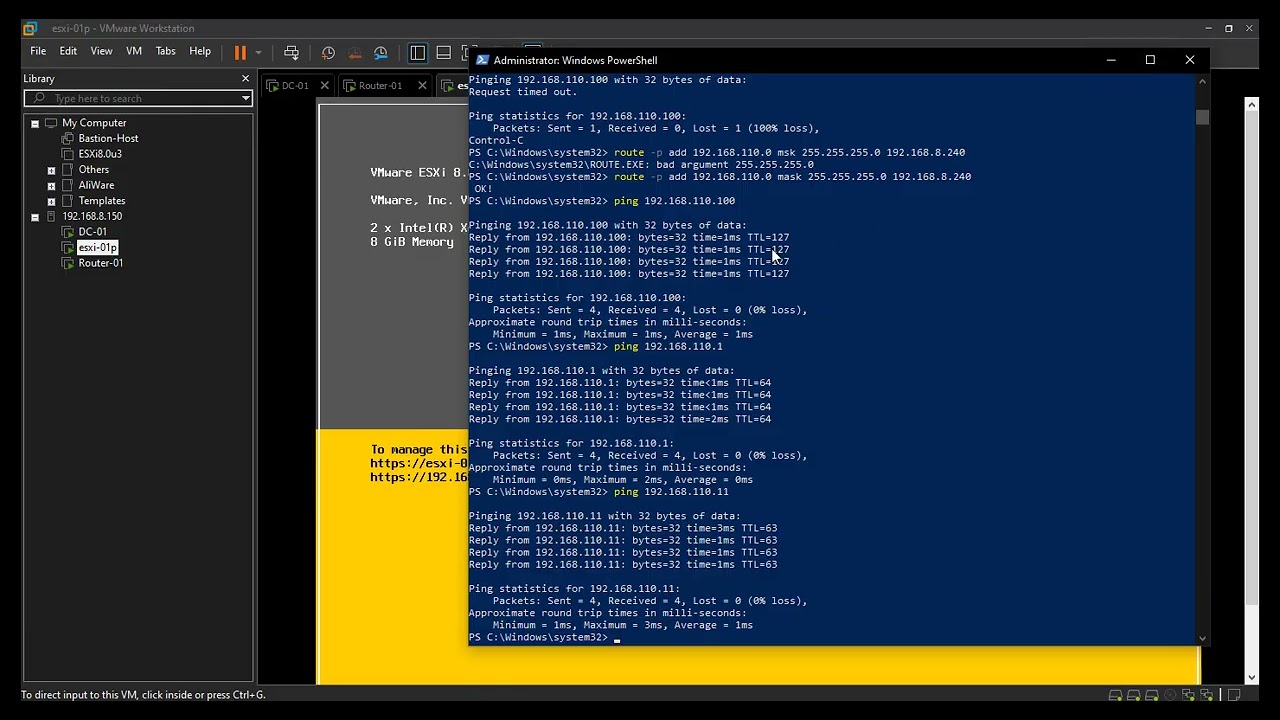Click the CD/DVD drive status bar icon
The width and height of the screenshot is (1280, 720).
point(1170,695)
